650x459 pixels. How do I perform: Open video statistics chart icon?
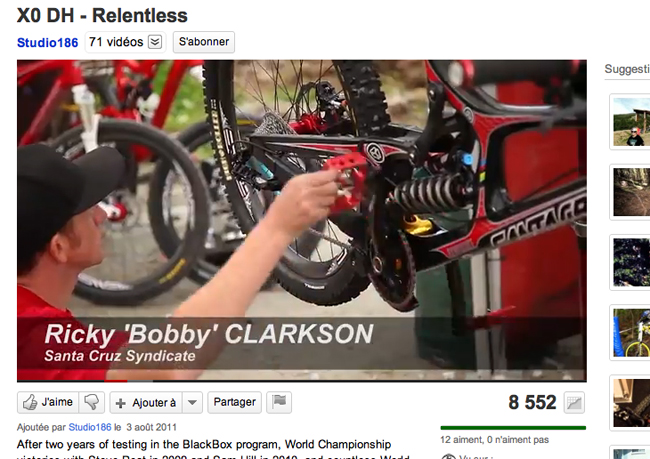point(574,402)
